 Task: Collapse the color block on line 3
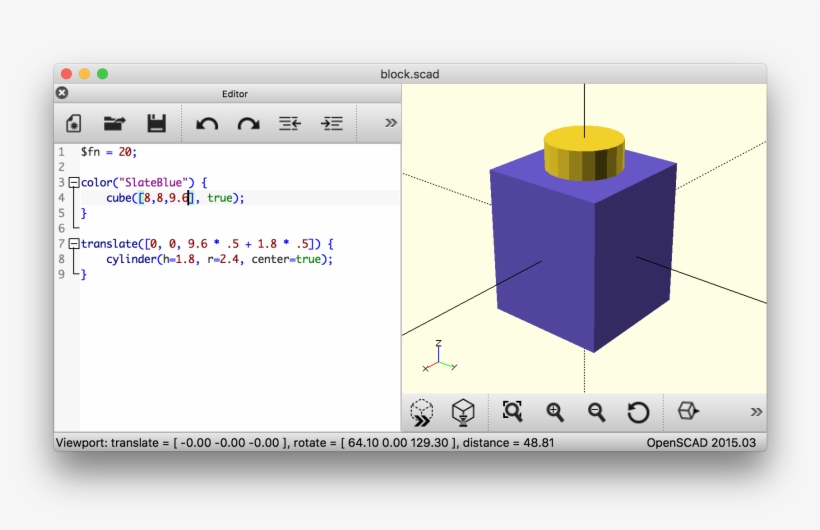(74, 183)
